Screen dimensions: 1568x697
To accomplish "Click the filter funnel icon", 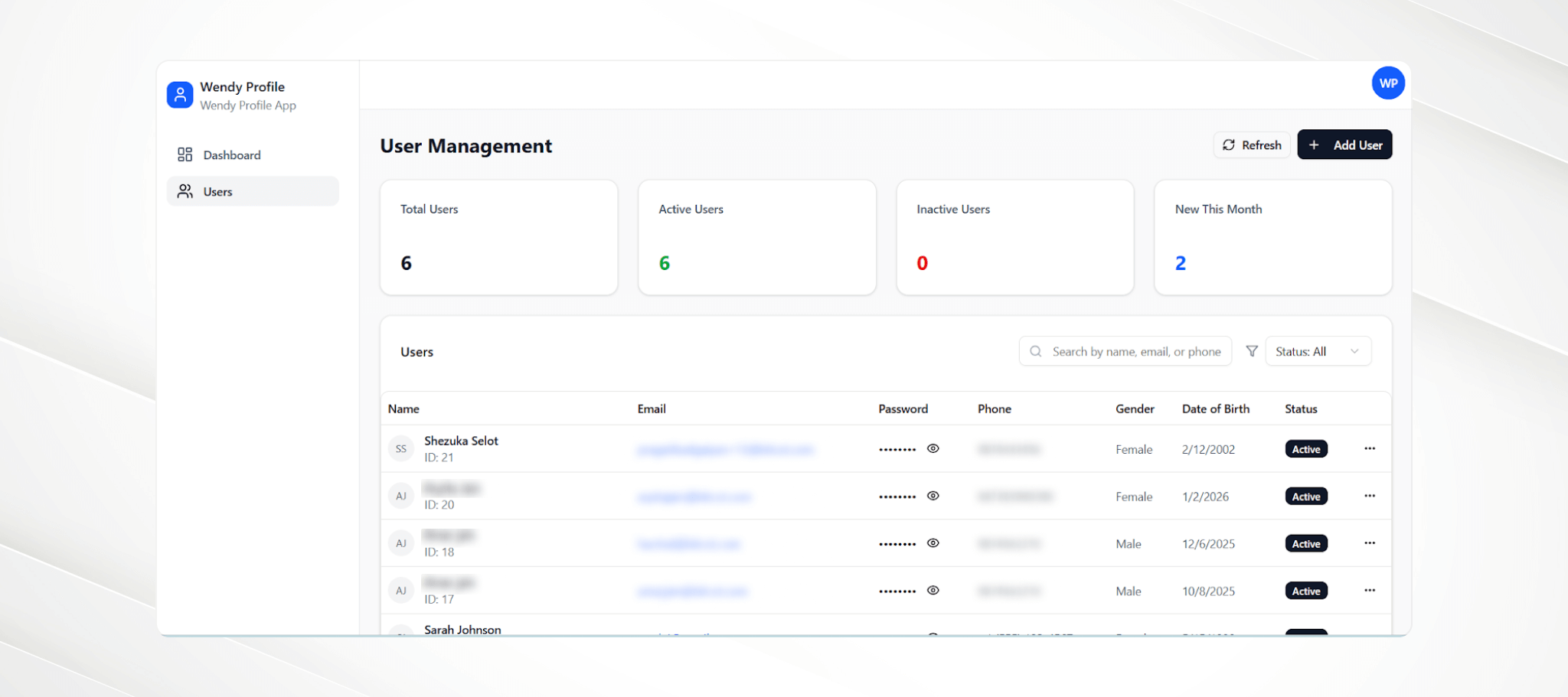I will 1252,351.
